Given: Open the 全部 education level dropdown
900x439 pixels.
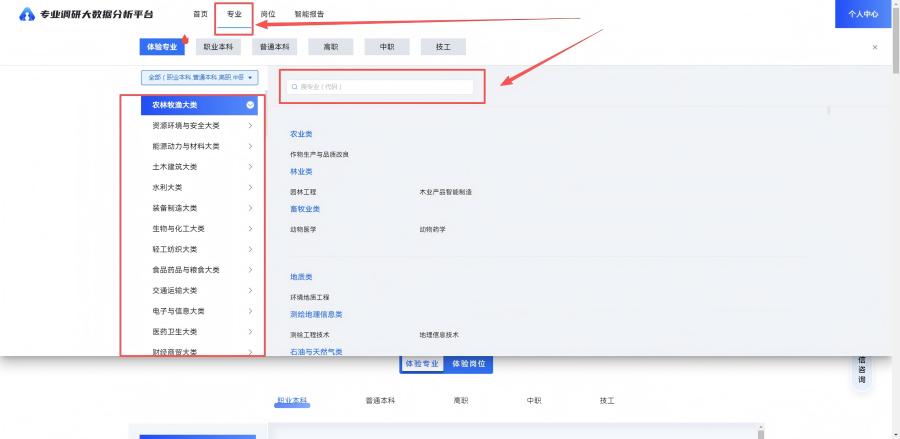Looking at the screenshot, I should coord(200,77).
